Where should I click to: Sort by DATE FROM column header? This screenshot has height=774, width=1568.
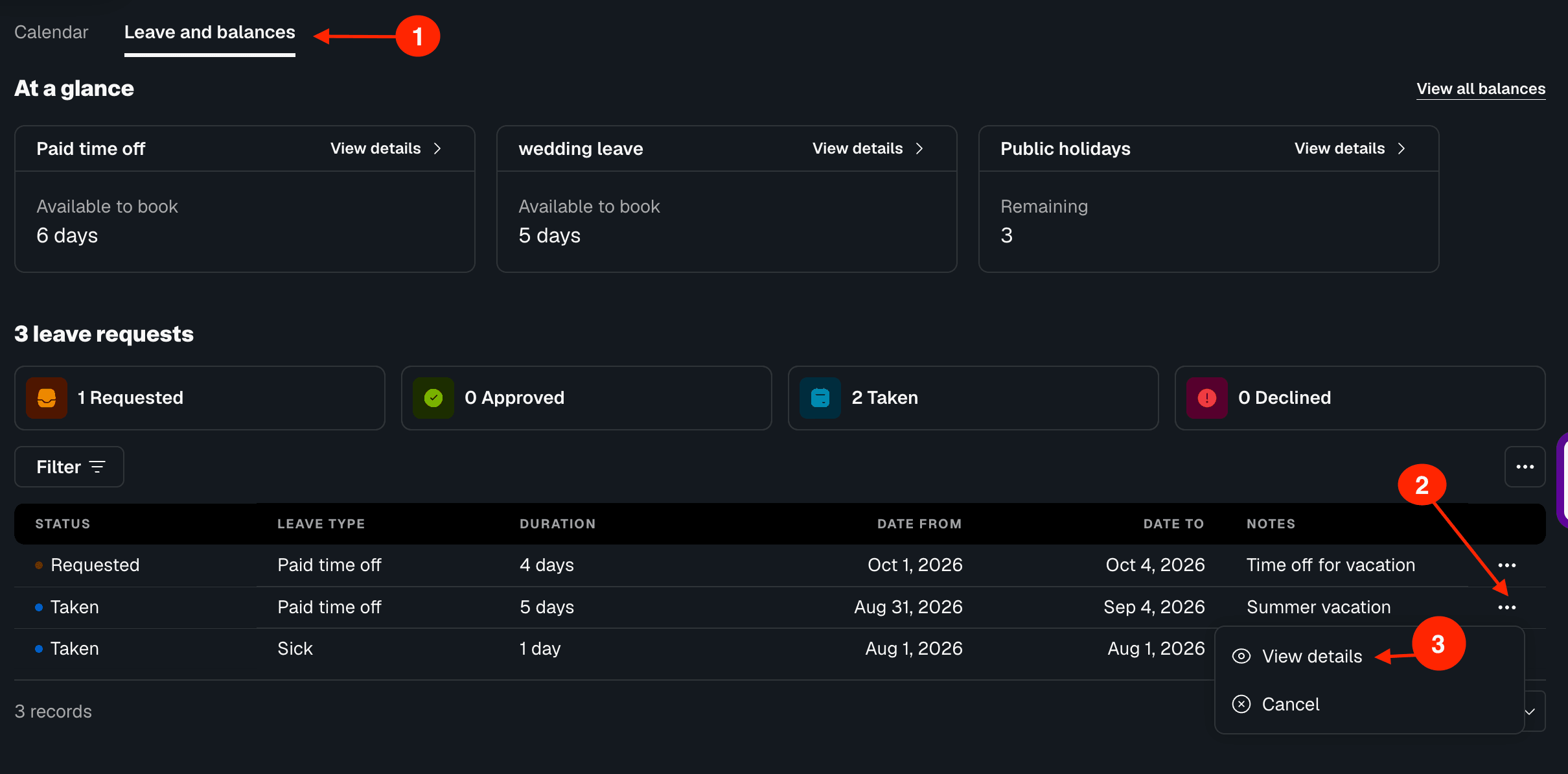point(919,524)
